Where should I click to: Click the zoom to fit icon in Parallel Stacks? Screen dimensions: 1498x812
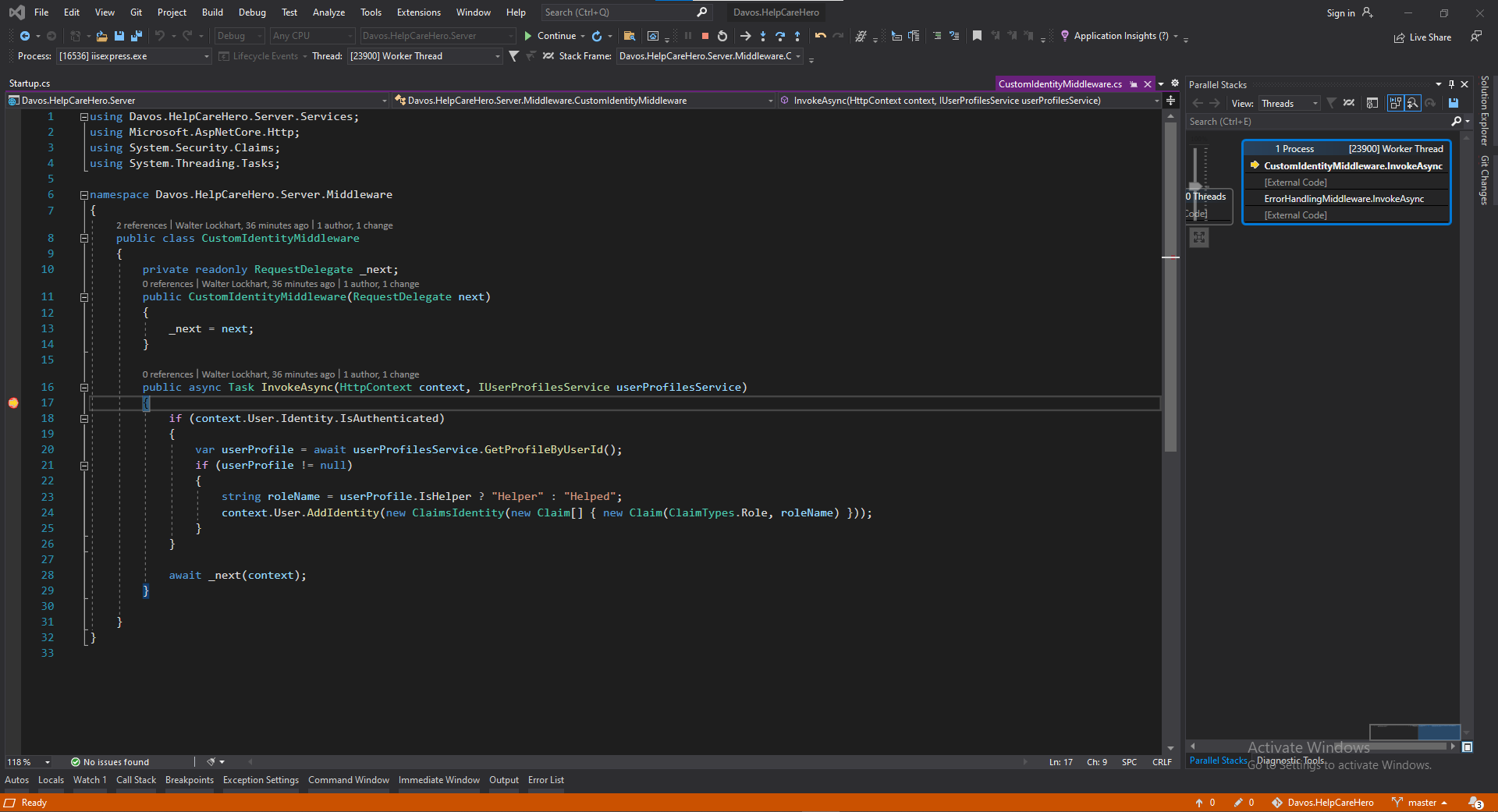pyautogui.click(x=1199, y=237)
